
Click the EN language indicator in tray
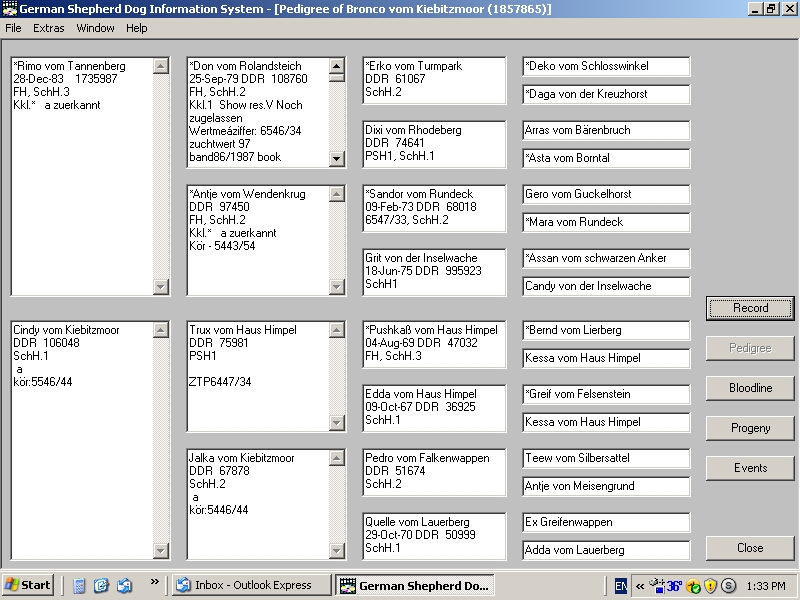coord(621,585)
